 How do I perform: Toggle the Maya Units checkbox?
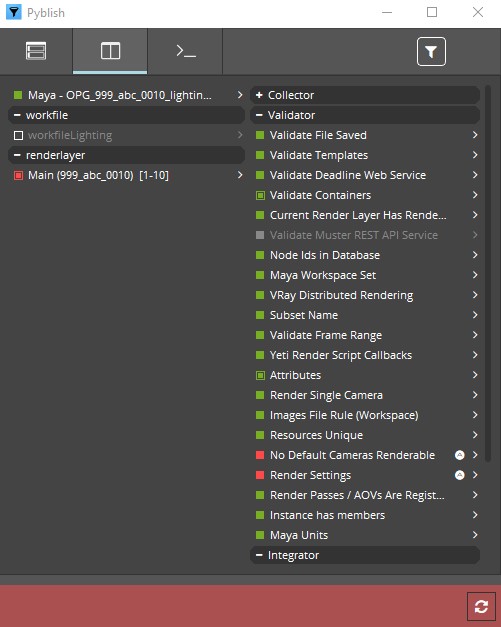[x=260, y=535]
